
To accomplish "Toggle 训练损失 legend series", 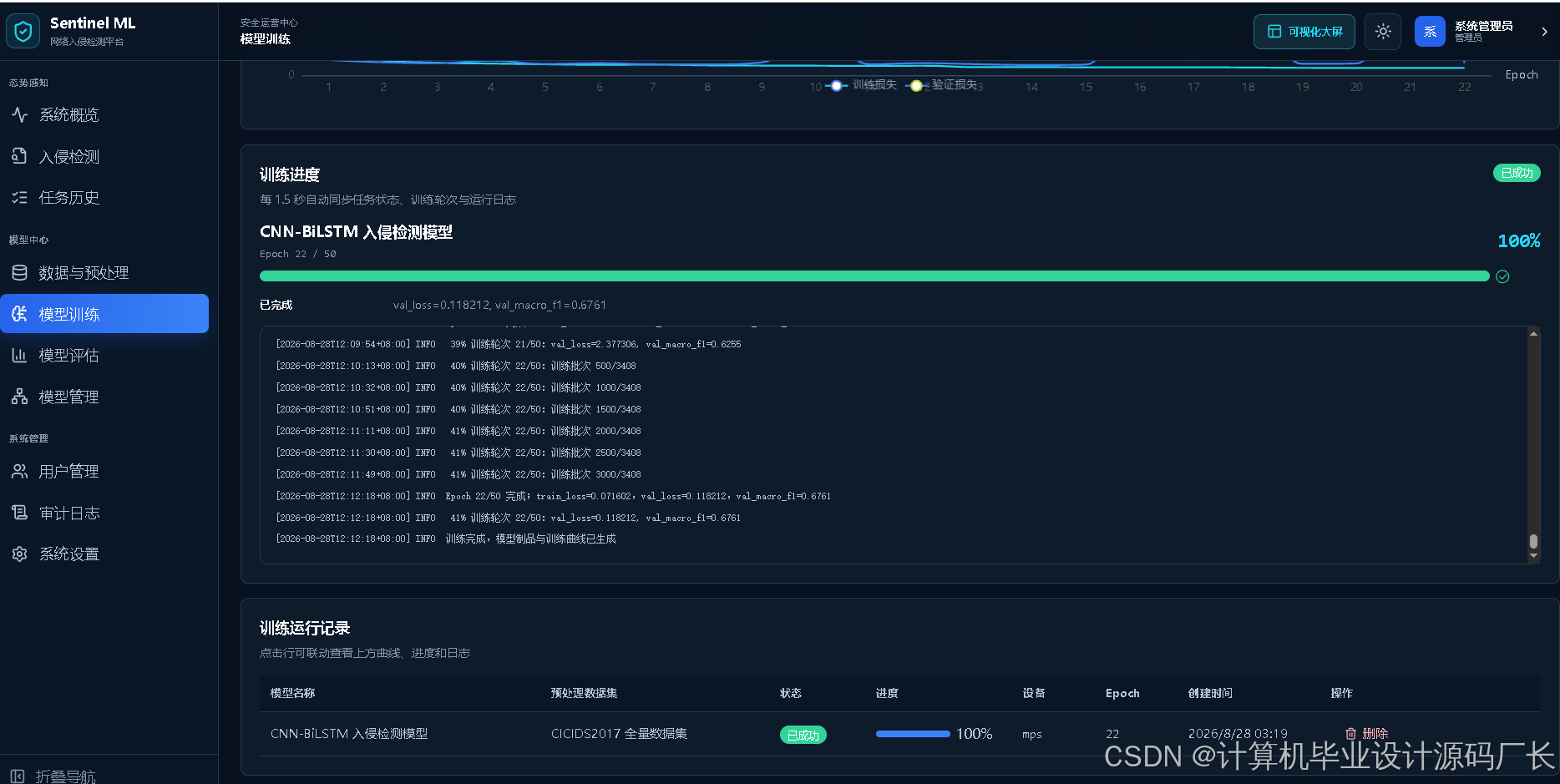I will click(x=861, y=85).
